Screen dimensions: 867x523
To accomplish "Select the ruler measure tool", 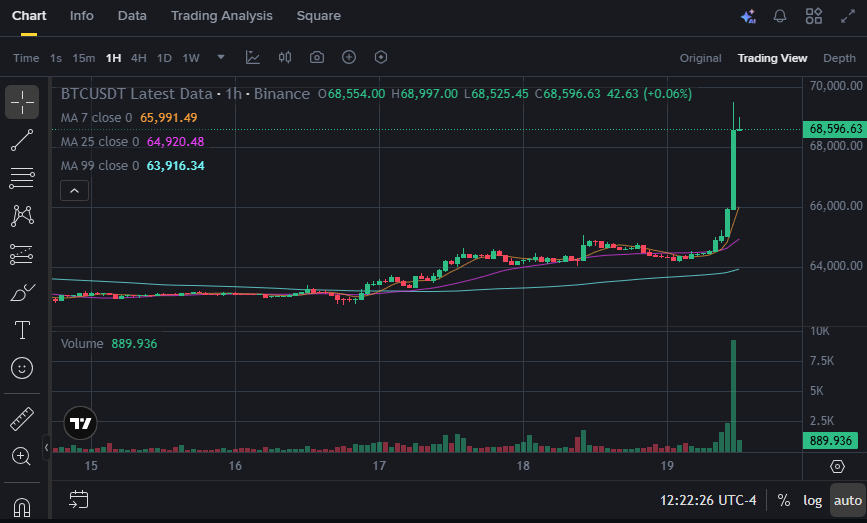I will click(22, 419).
